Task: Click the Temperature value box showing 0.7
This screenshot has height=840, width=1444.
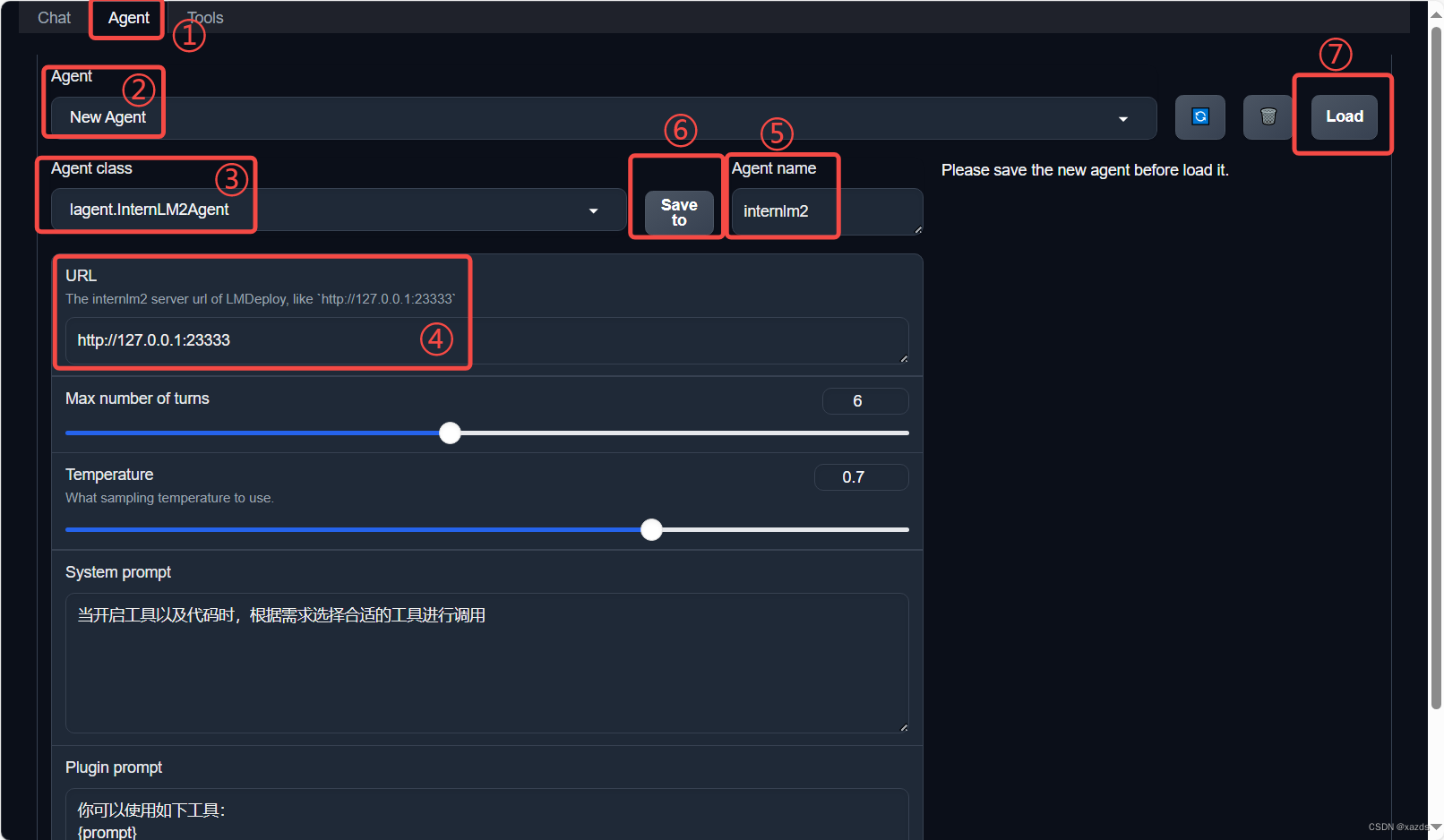Action: click(x=861, y=477)
